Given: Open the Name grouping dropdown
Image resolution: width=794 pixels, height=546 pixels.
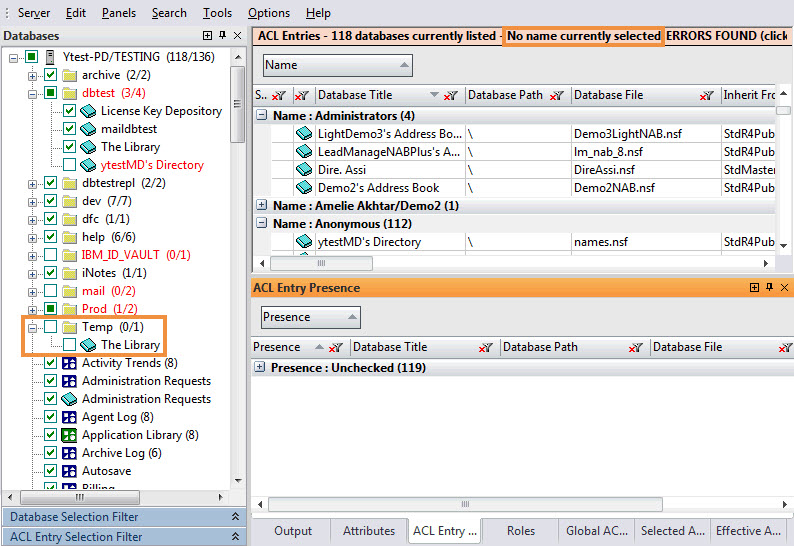Looking at the screenshot, I should point(337,65).
